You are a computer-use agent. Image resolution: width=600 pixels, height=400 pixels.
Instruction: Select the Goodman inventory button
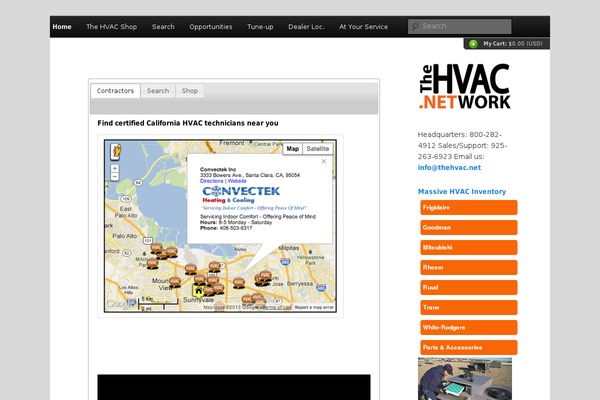469,227
